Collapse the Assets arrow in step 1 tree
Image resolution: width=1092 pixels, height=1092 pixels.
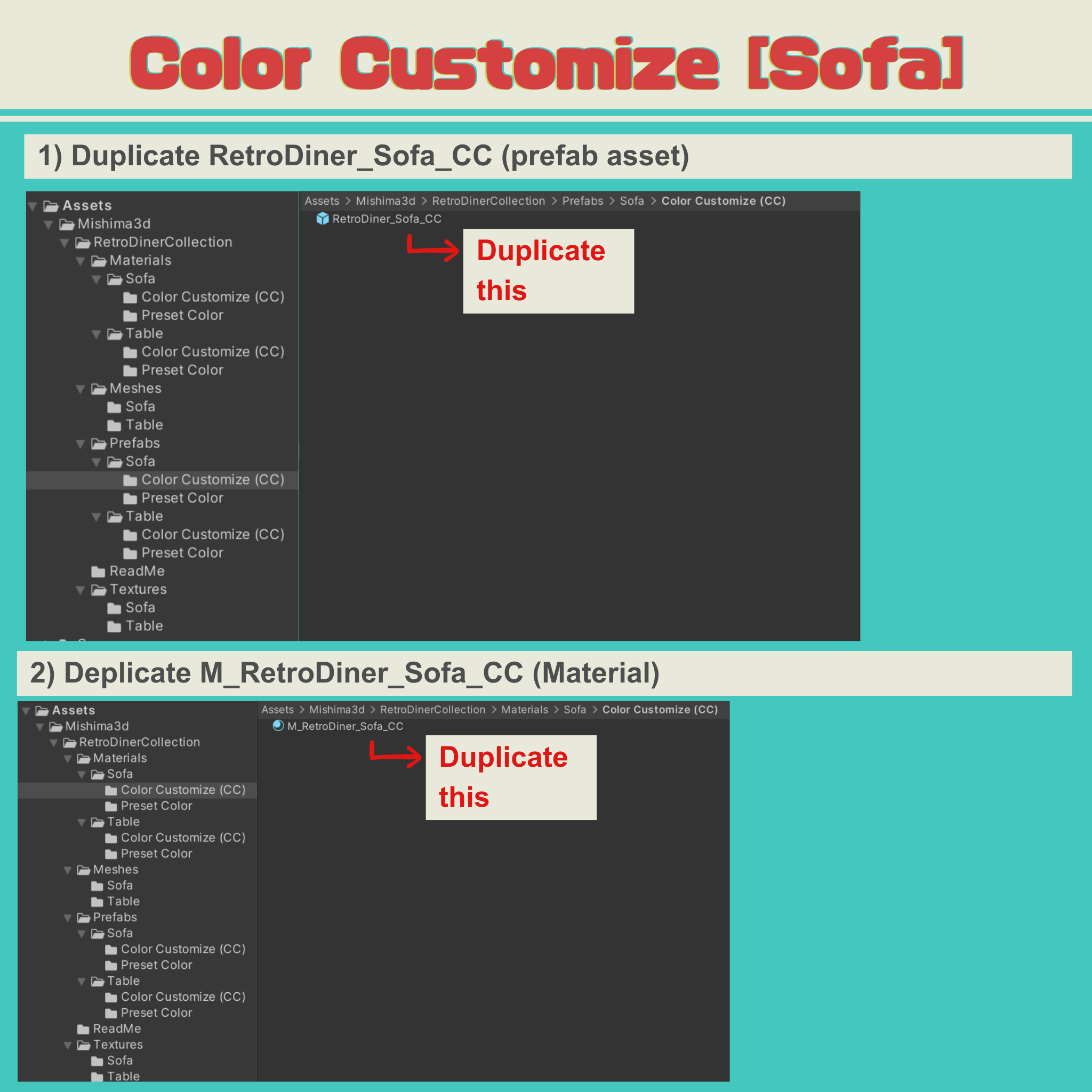point(33,206)
